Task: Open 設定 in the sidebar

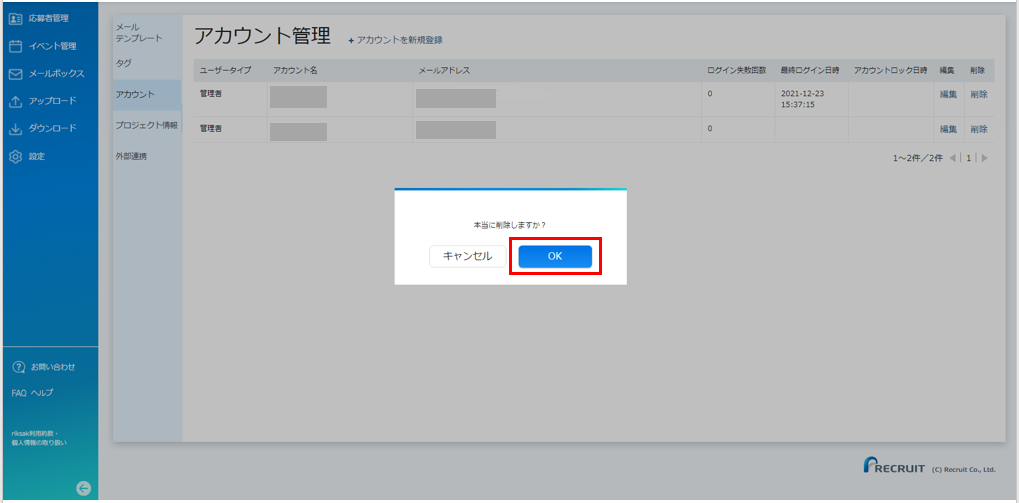Action: tap(36, 157)
